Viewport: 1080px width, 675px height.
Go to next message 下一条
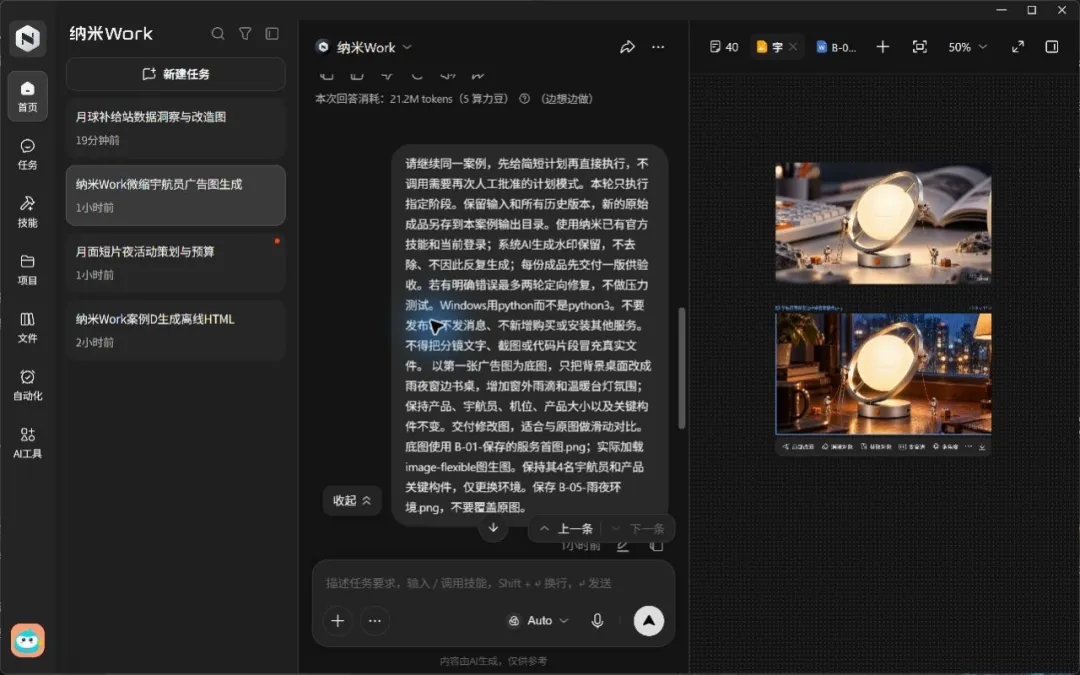point(638,529)
